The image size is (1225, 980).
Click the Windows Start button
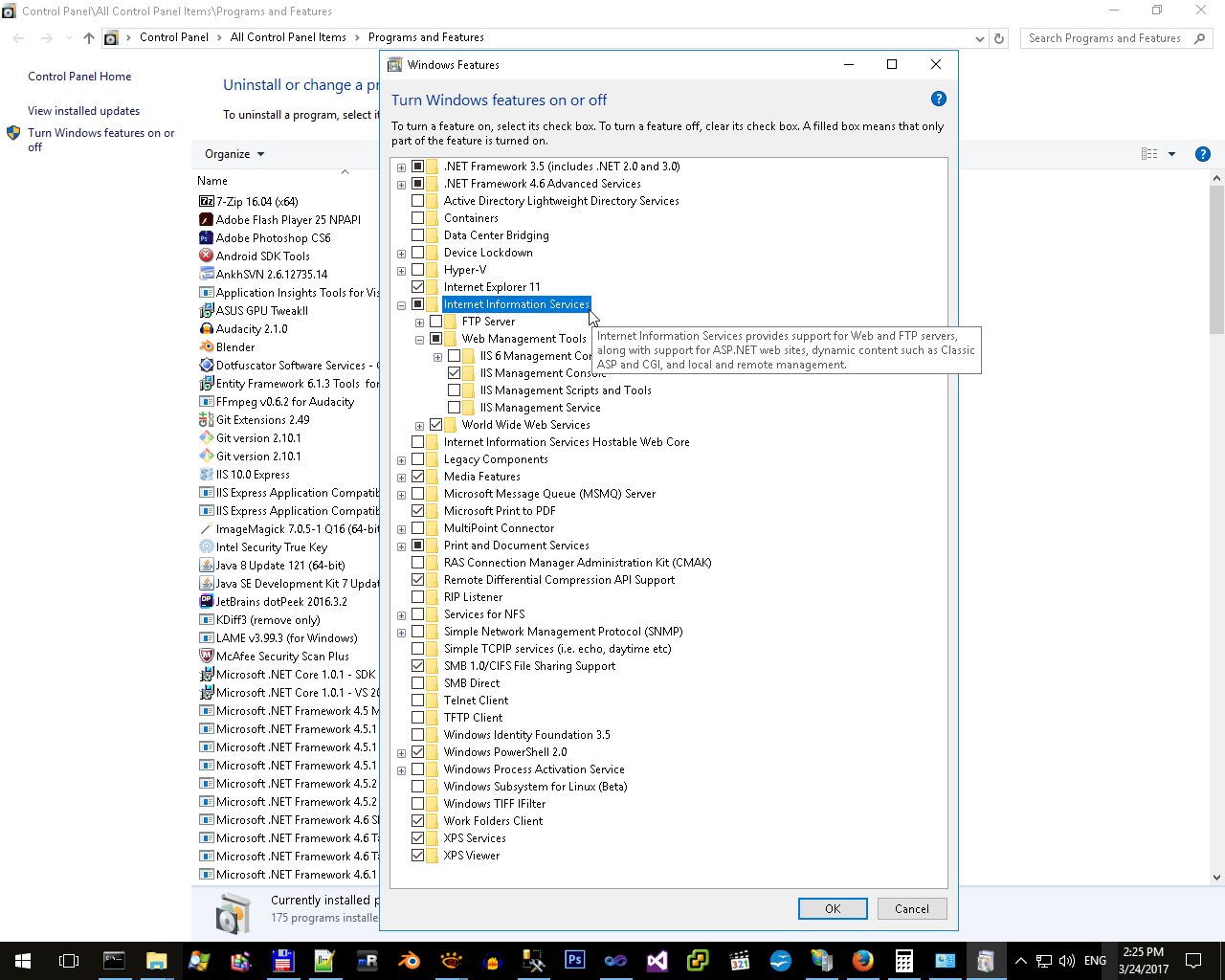click(23, 960)
